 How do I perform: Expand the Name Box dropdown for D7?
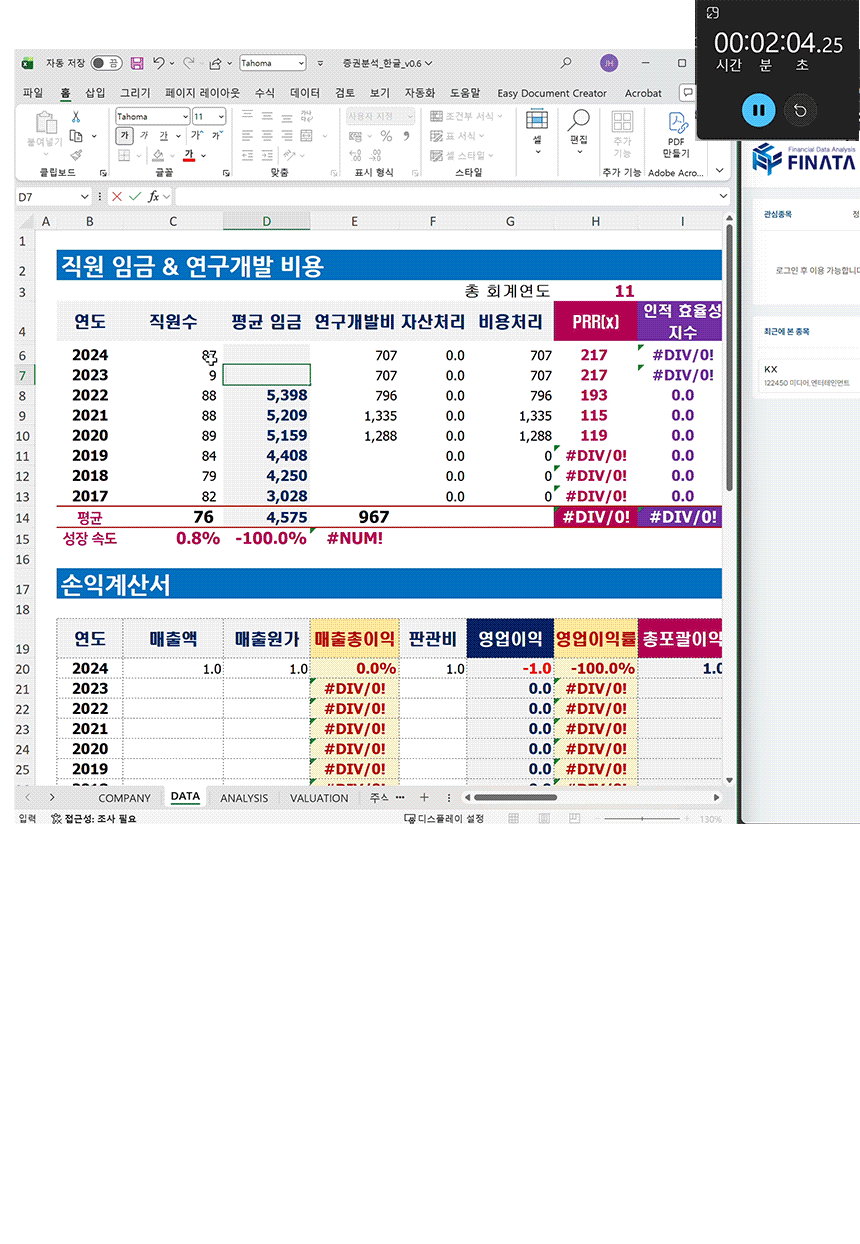83,197
